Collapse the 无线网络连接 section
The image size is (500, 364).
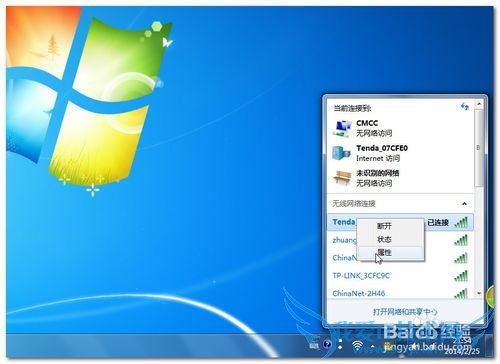464,204
